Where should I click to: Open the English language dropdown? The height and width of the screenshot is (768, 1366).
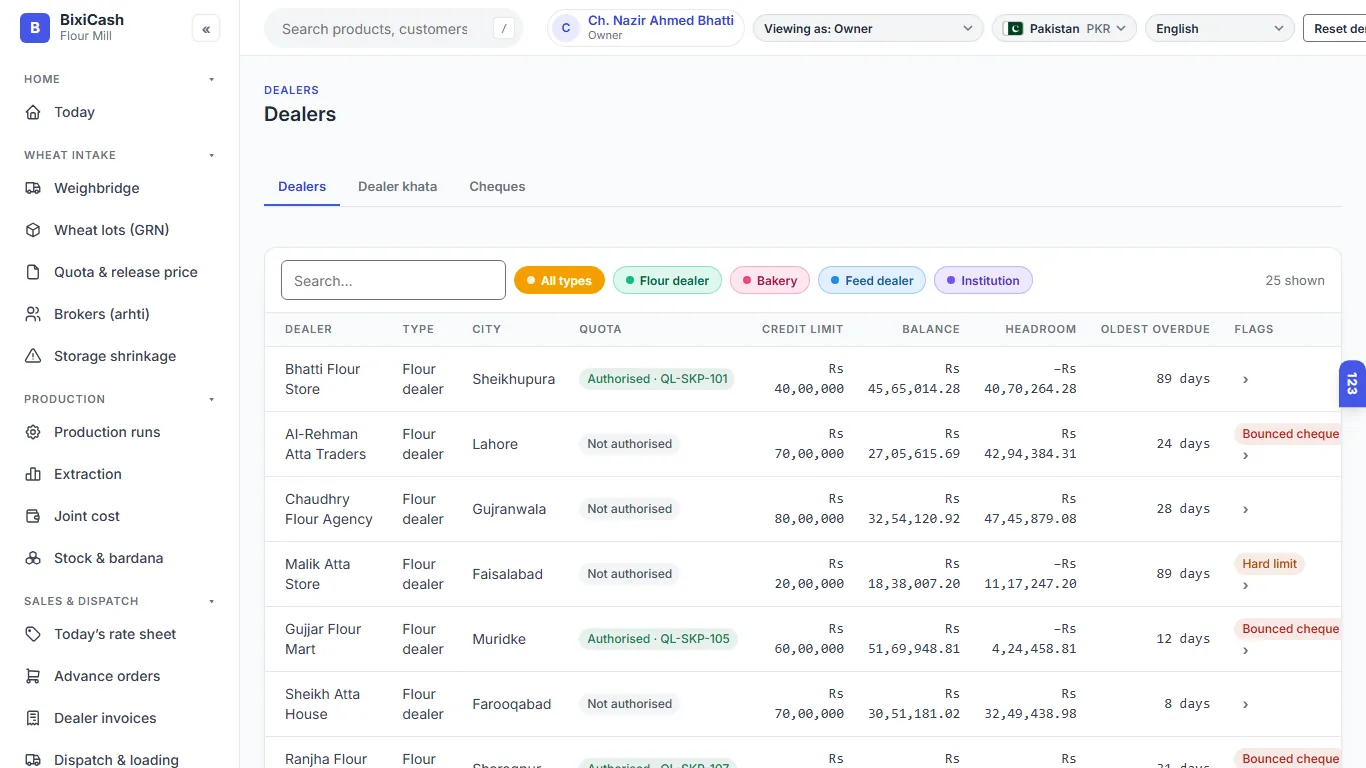(x=1220, y=29)
